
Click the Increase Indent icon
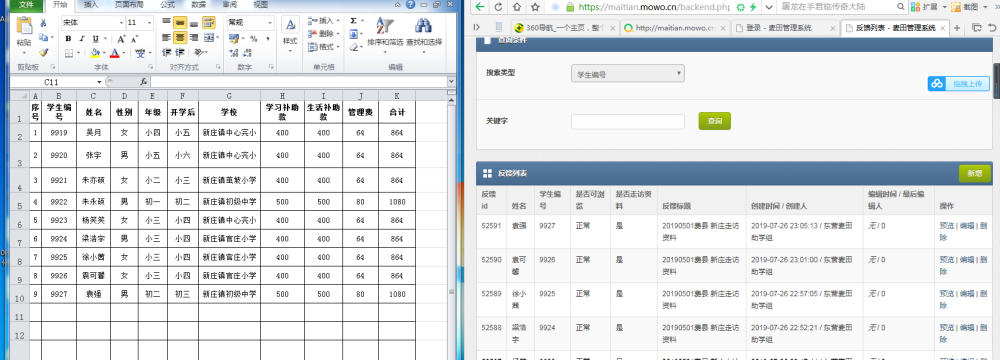tap(180, 53)
